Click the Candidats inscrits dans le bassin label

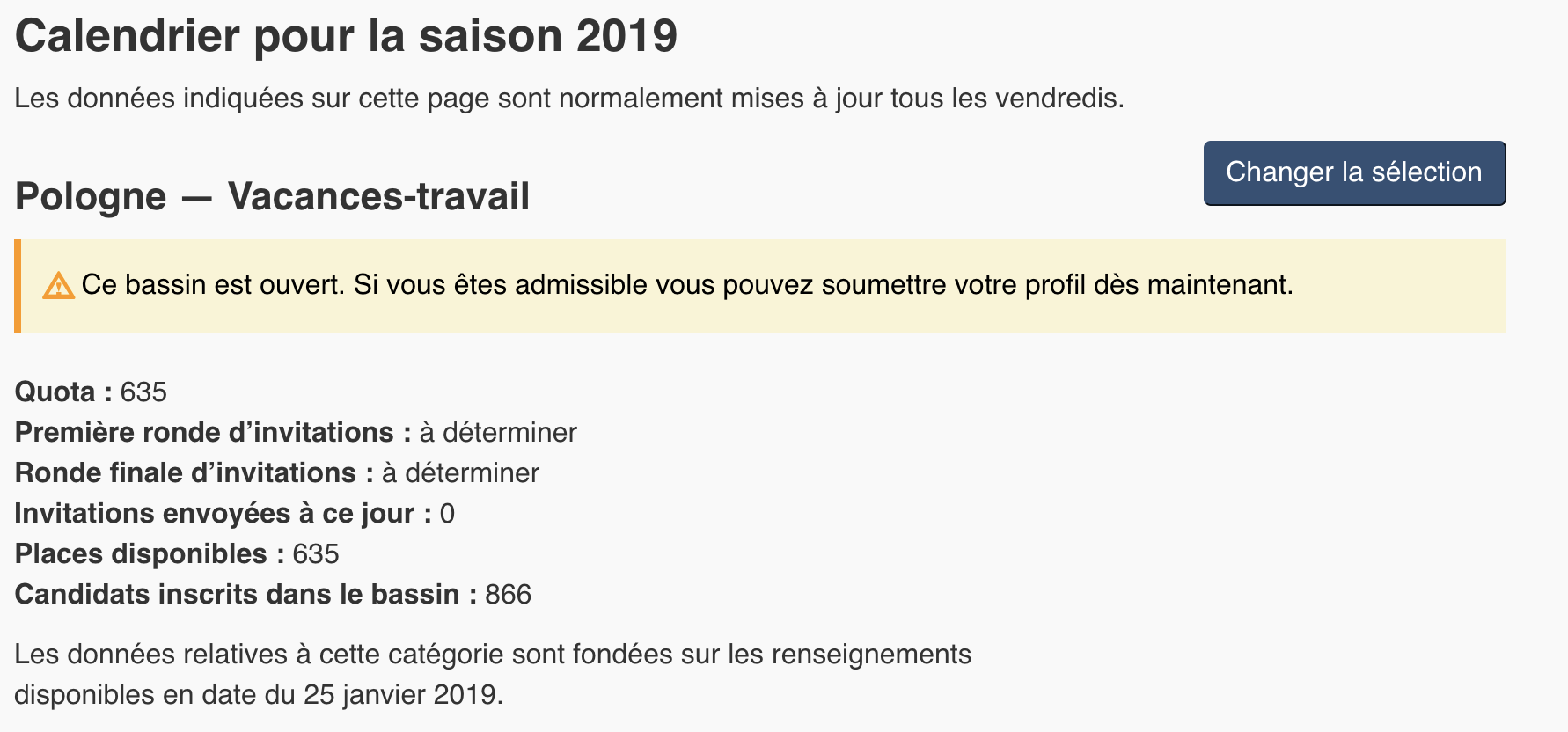point(246,594)
